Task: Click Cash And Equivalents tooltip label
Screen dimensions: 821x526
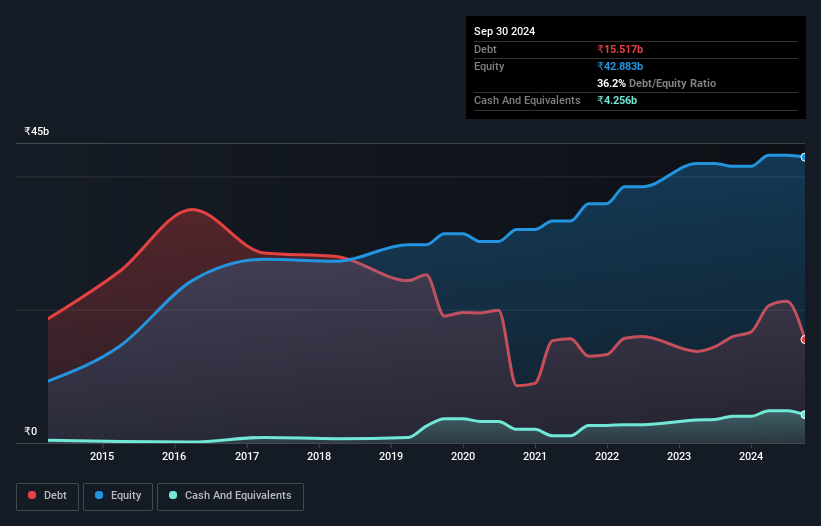Action: pos(527,100)
